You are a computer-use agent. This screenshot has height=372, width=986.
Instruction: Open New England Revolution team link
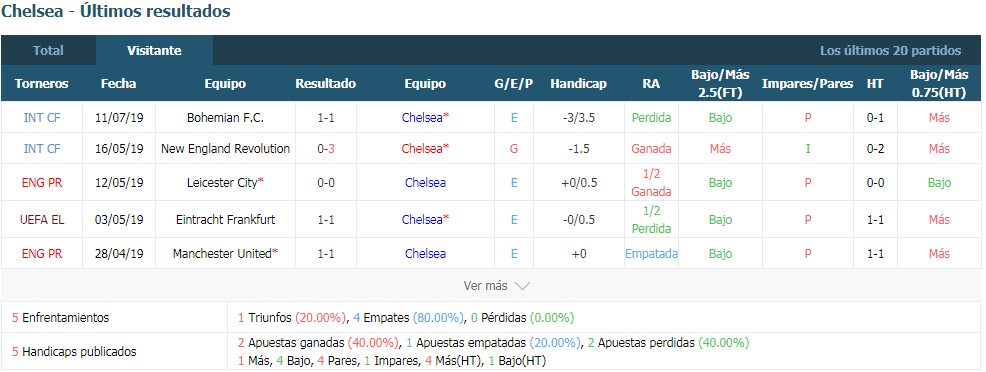pos(225,149)
